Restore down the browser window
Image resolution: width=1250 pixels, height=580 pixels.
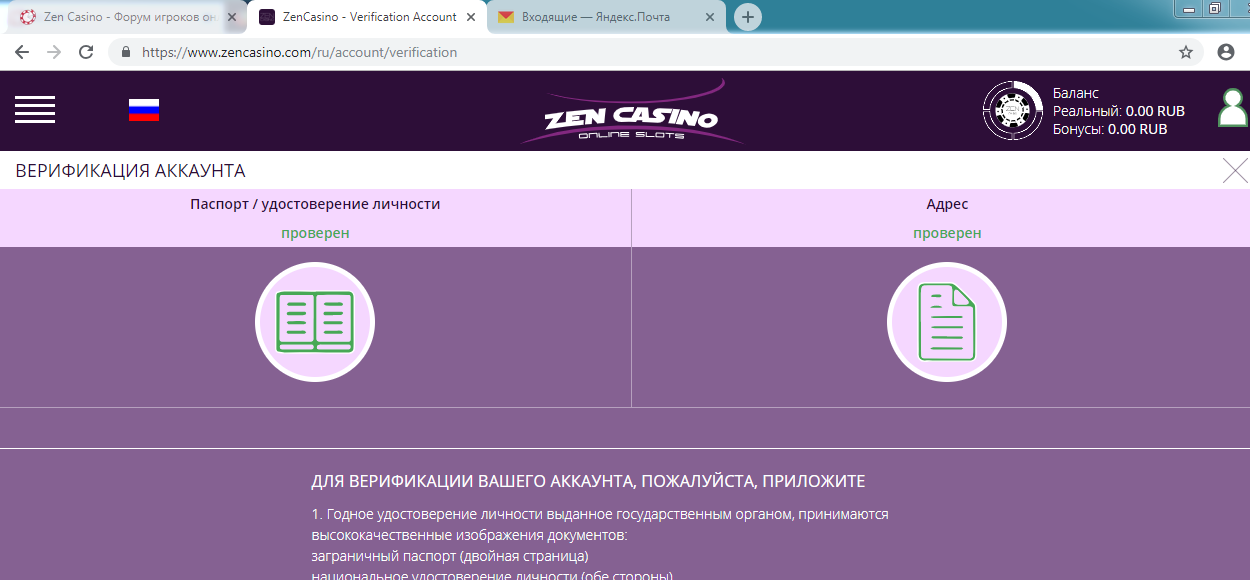[1215, 8]
